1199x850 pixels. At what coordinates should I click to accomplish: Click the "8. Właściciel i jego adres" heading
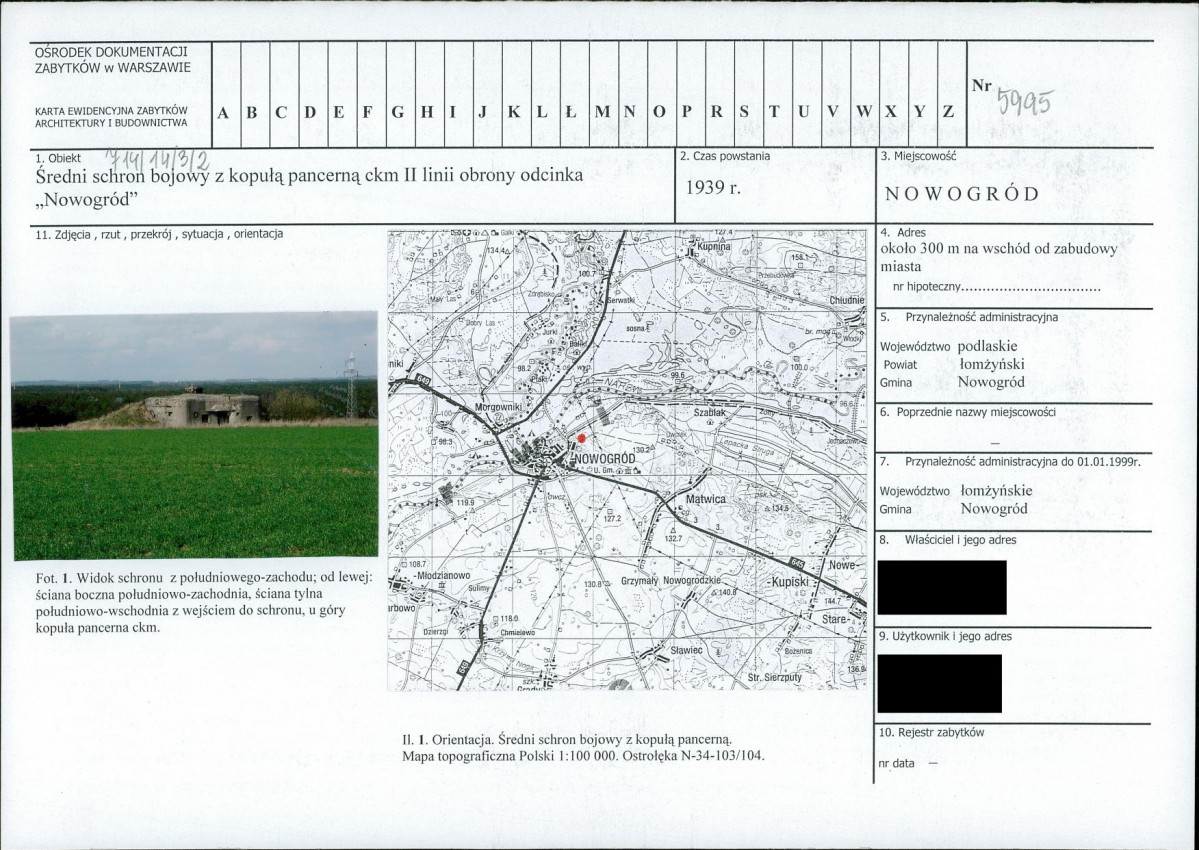pos(948,540)
